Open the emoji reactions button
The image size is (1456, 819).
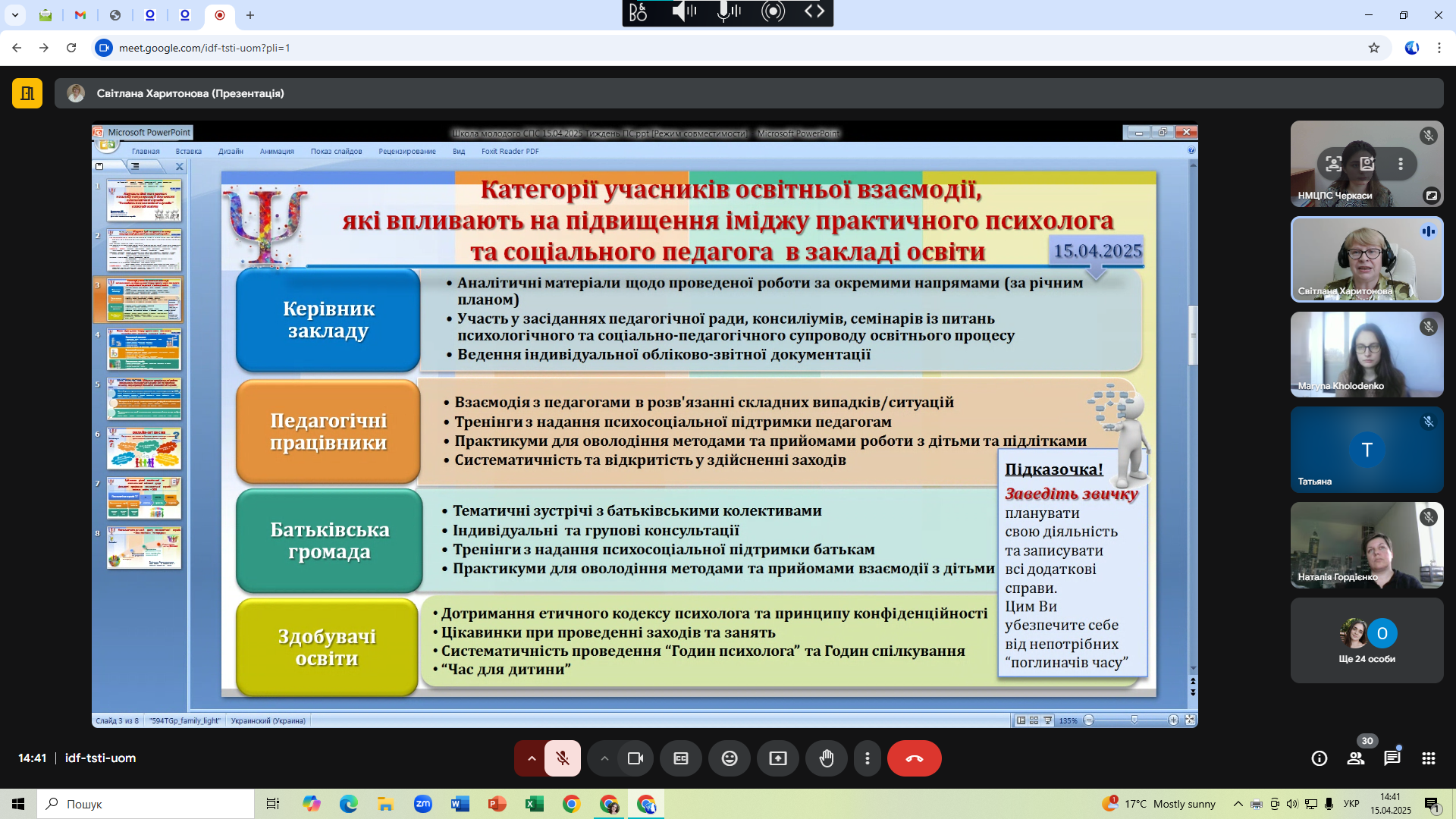pos(730,758)
